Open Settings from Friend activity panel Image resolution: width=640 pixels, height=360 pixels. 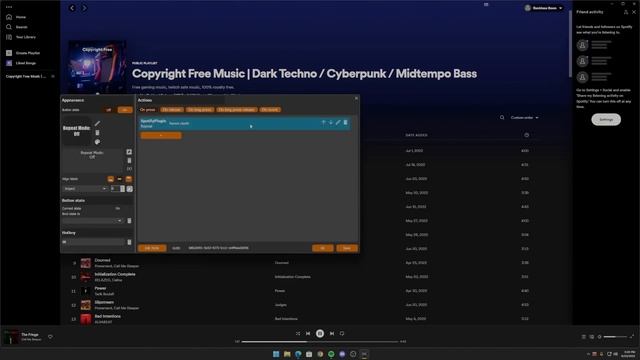coord(606,120)
